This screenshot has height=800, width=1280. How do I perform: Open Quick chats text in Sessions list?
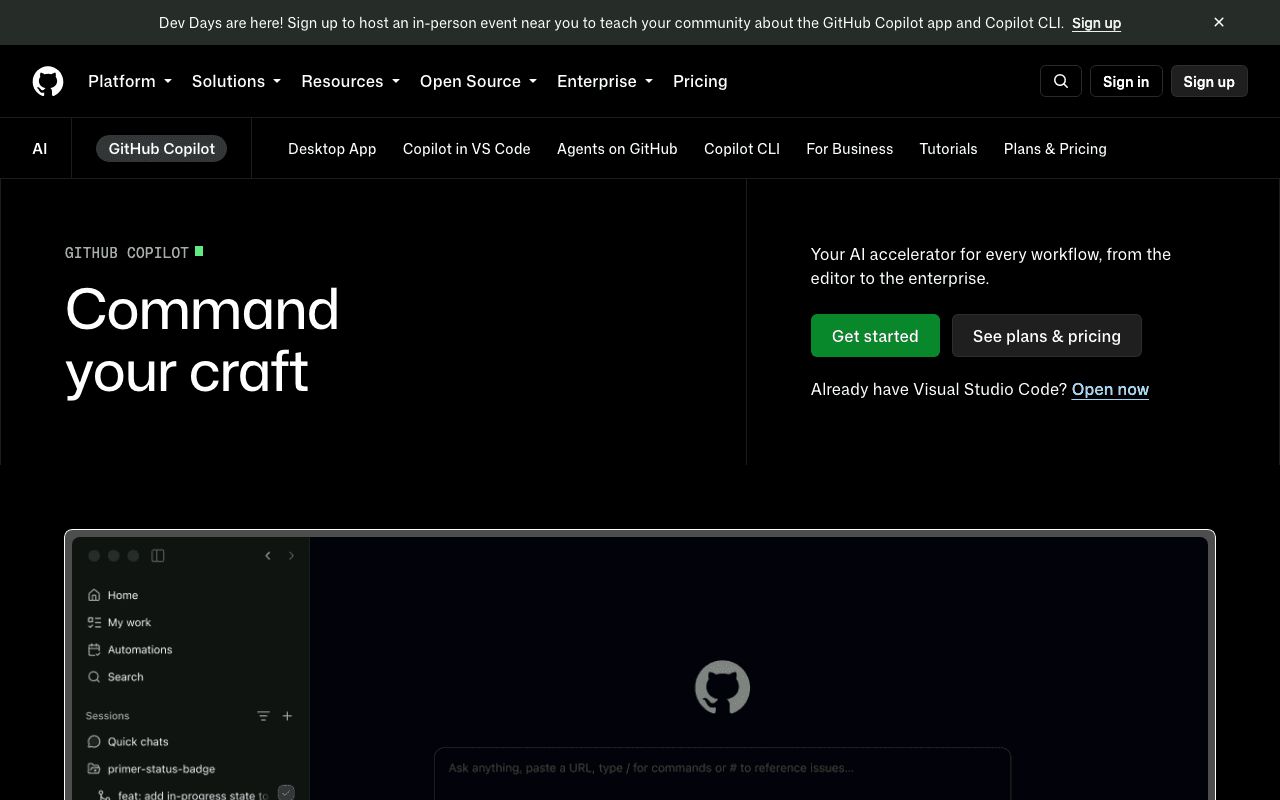(138, 742)
